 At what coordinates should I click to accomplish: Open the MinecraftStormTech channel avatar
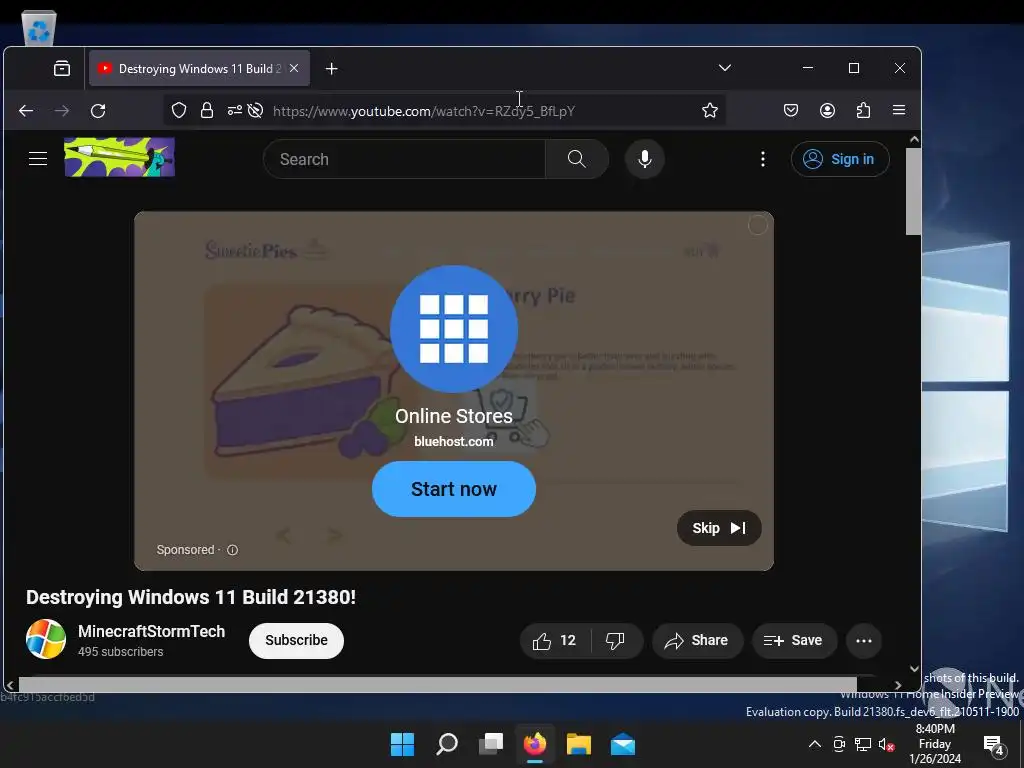(x=46, y=639)
